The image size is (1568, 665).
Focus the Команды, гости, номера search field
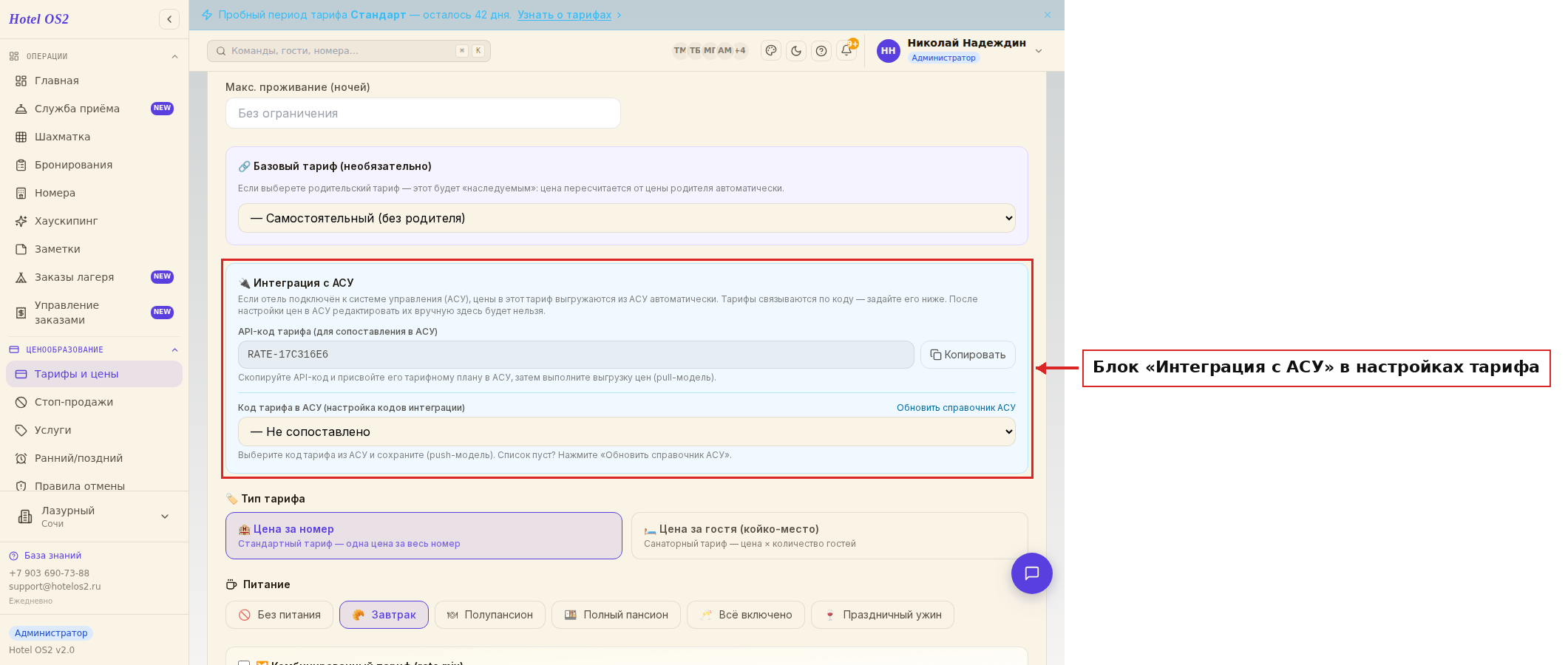pos(349,51)
